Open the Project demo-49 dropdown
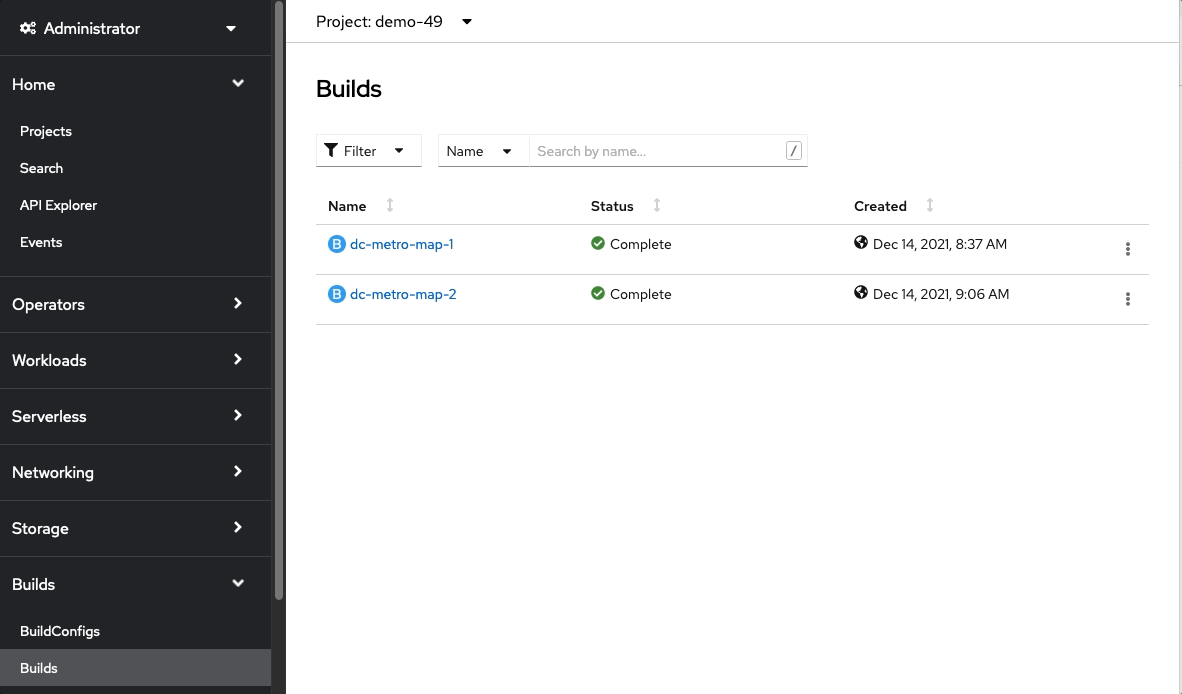Screen dimensions: 1182x694 (x=394, y=21)
